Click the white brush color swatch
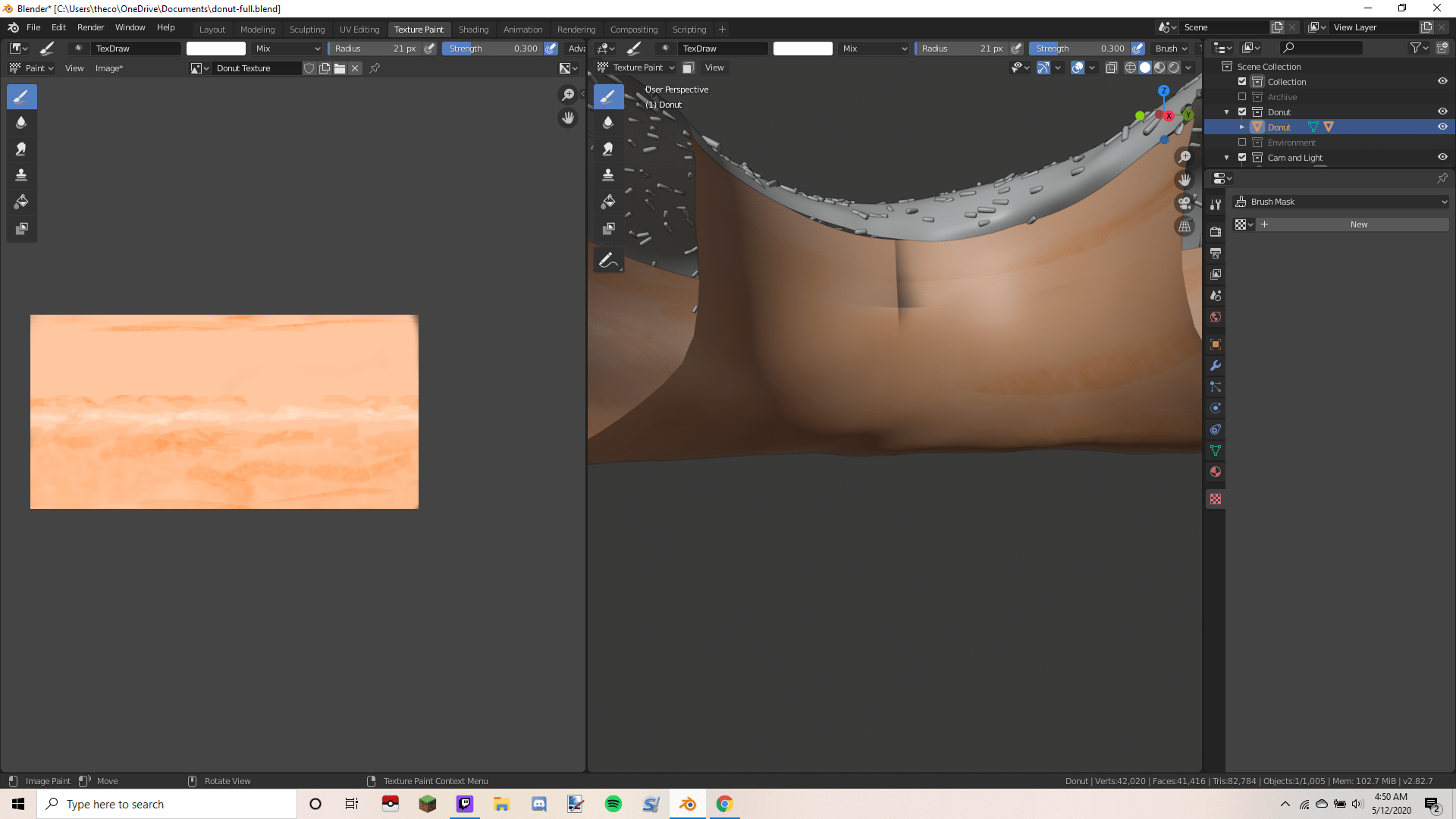Image resolution: width=1456 pixels, height=819 pixels. [215, 49]
